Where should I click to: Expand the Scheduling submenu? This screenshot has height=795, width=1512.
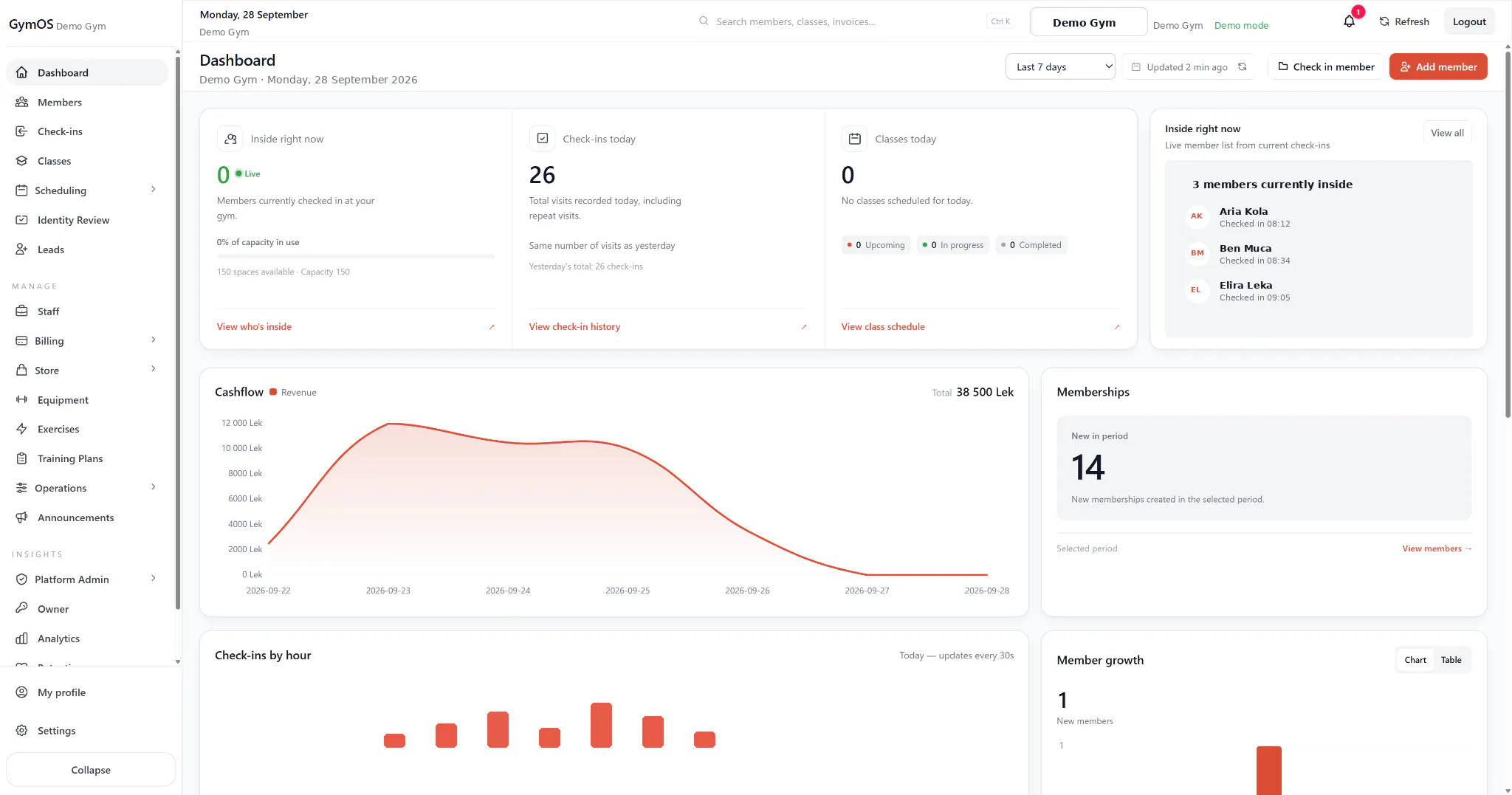pyautogui.click(x=154, y=190)
